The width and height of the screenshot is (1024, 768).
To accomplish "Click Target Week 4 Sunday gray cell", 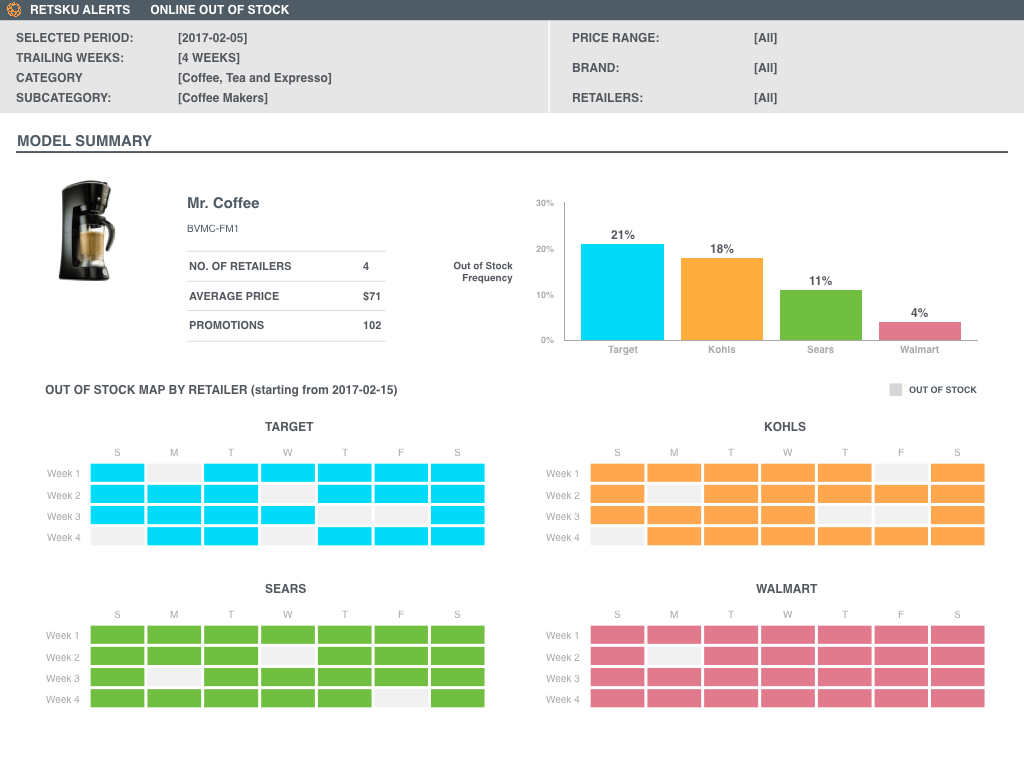I will pyautogui.click(x=118, y=536).
